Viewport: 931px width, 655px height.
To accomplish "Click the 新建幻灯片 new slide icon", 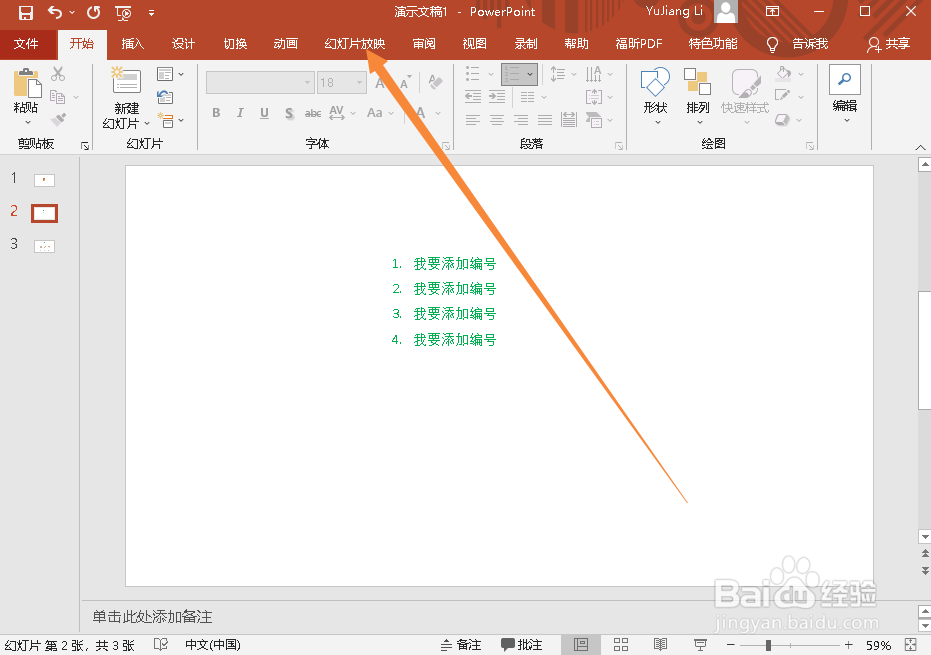I will [126, 81].
